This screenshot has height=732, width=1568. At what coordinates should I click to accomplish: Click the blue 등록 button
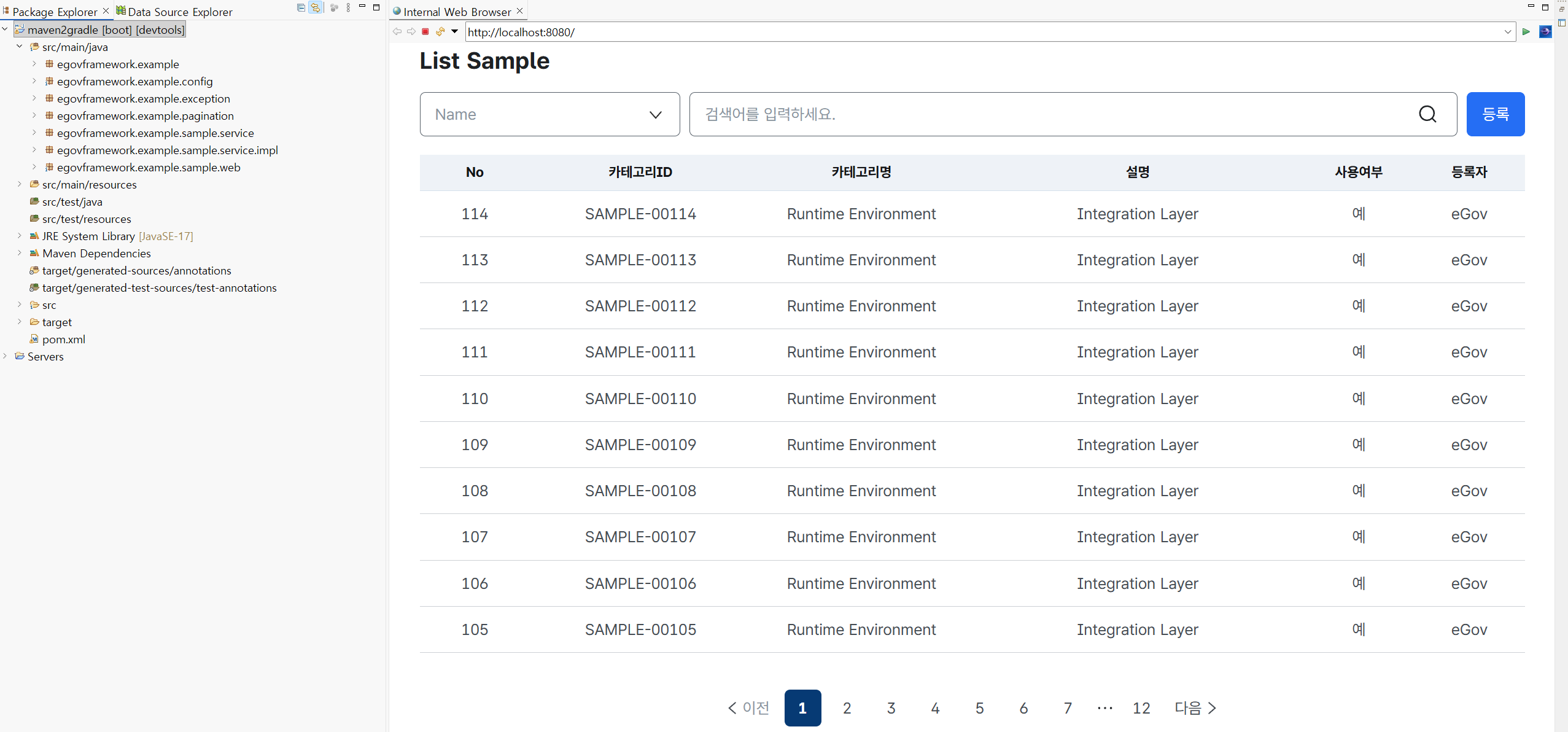[1495, 114]
